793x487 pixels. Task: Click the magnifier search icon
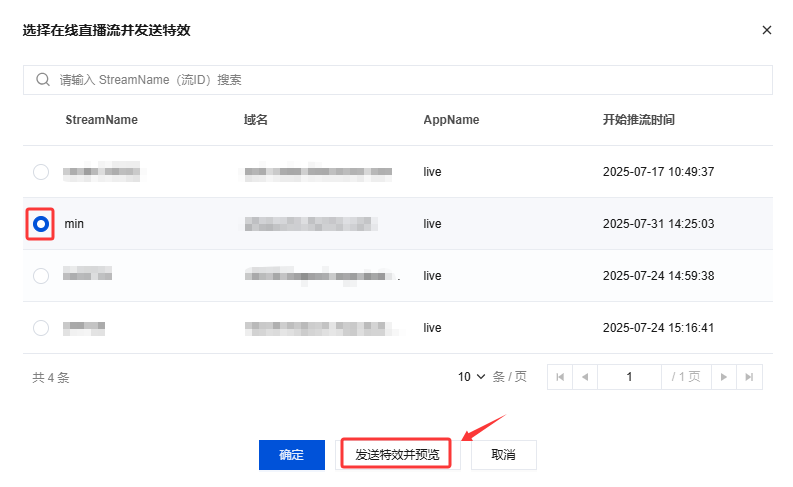[x=43, y=80]
